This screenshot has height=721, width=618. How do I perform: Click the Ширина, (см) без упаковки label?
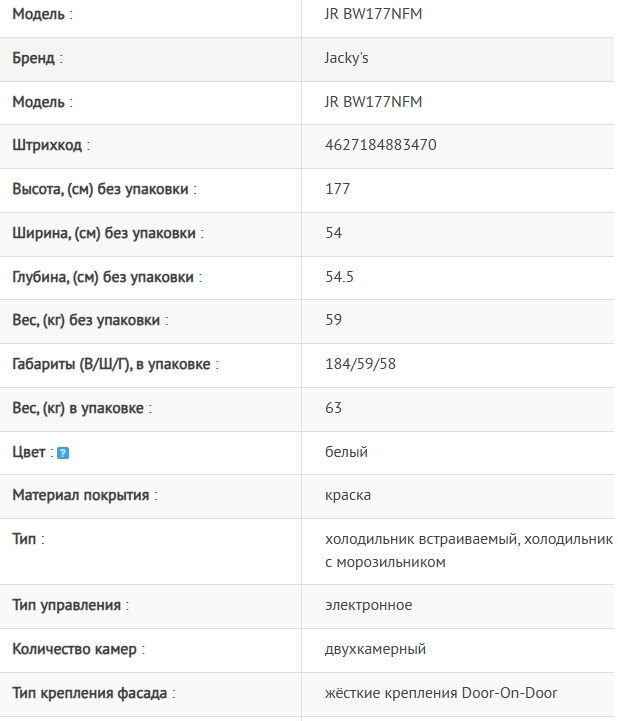pyautogui.click(x=108, y=233)
